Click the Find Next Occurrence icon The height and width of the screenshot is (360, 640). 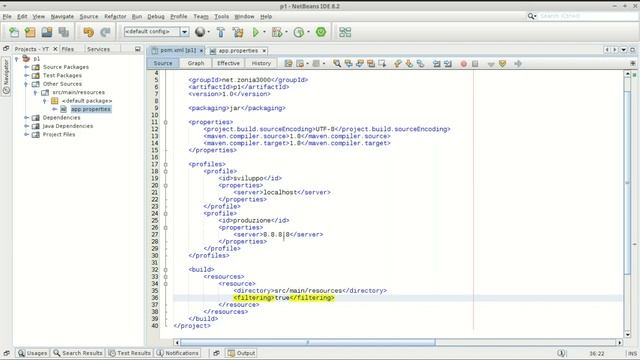click(x=360, y=64)
